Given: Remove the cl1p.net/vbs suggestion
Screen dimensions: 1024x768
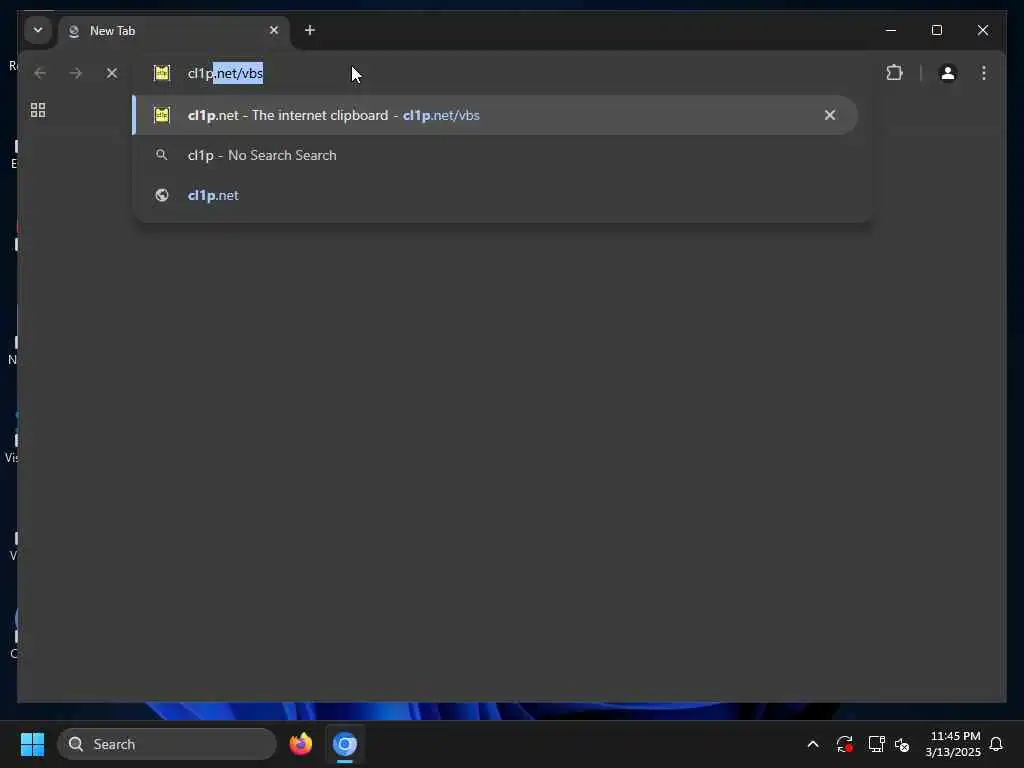Looking at the screenshot, I should coord(829,115).
